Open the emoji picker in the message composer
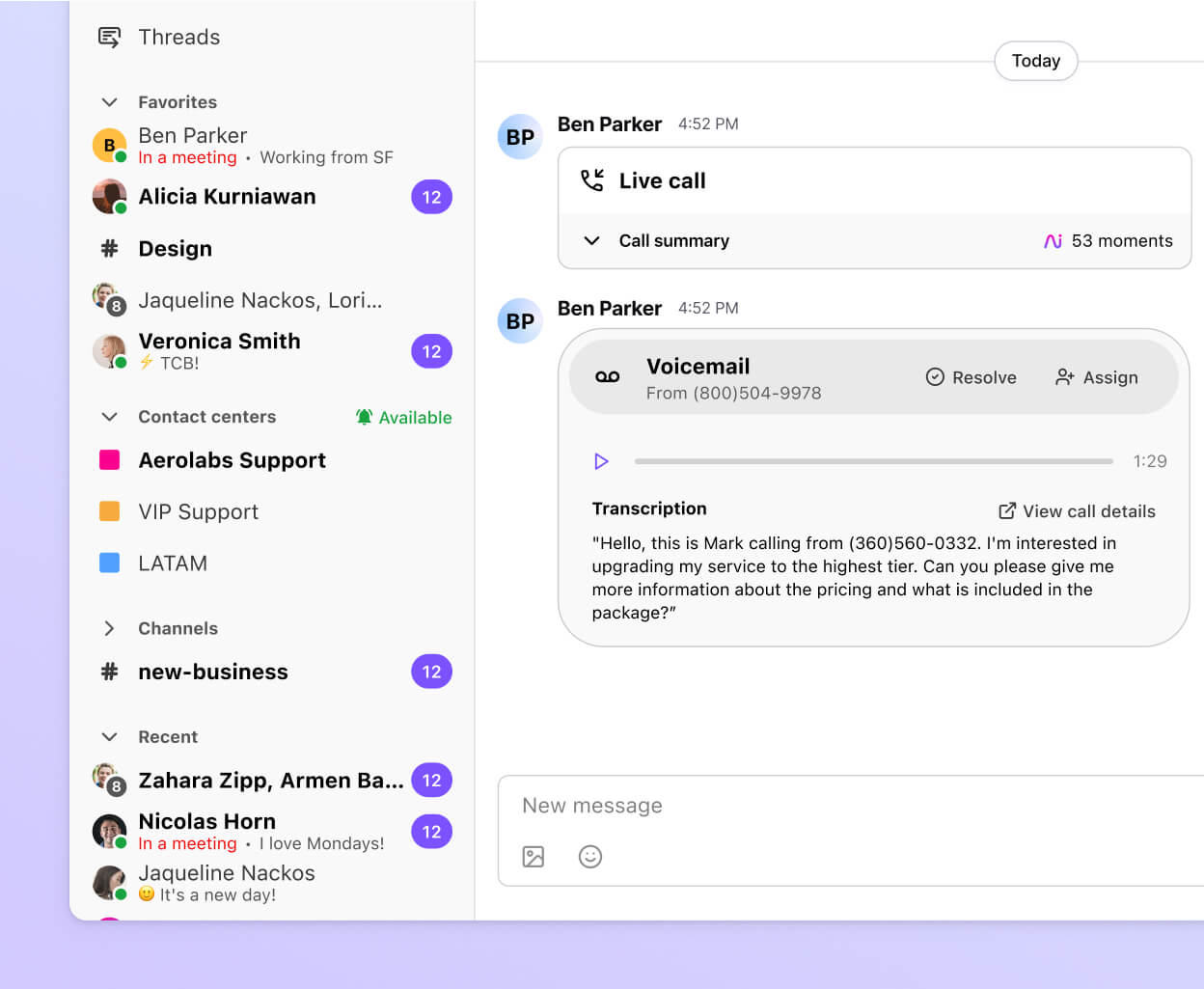 [590, 856]
